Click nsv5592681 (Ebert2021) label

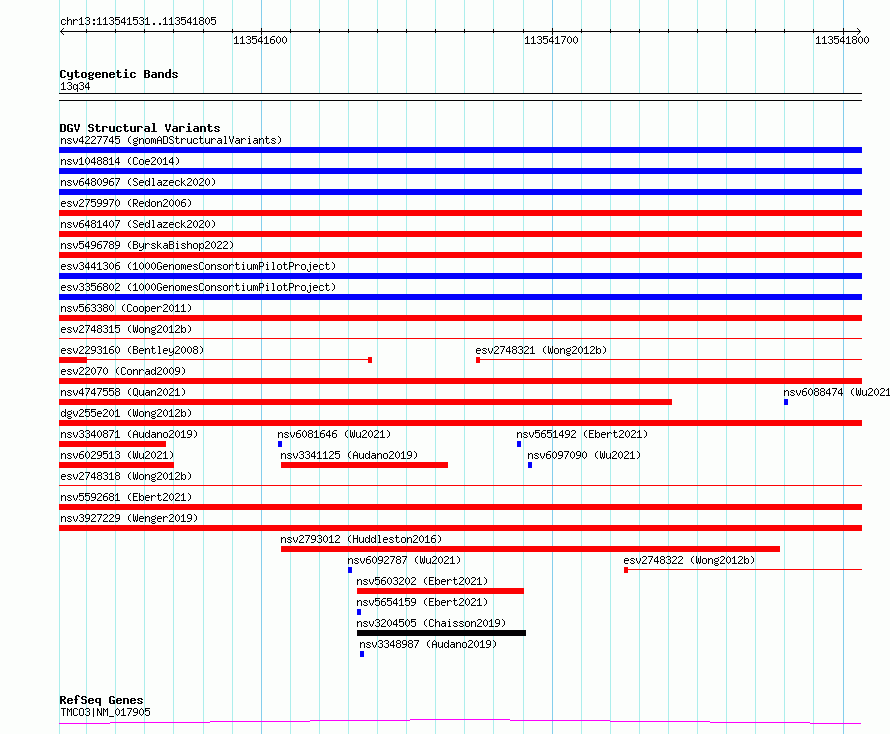[126, 497]
